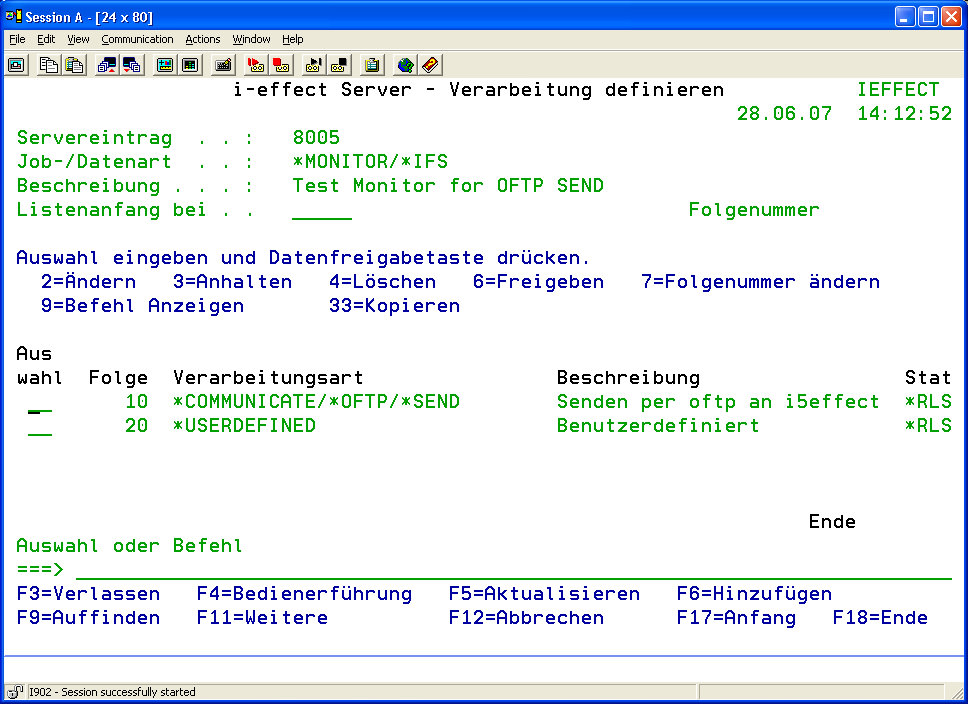Click the Copy toolbar icon
The width and height of the screenshot is (968, 704).
coord(49,65)
